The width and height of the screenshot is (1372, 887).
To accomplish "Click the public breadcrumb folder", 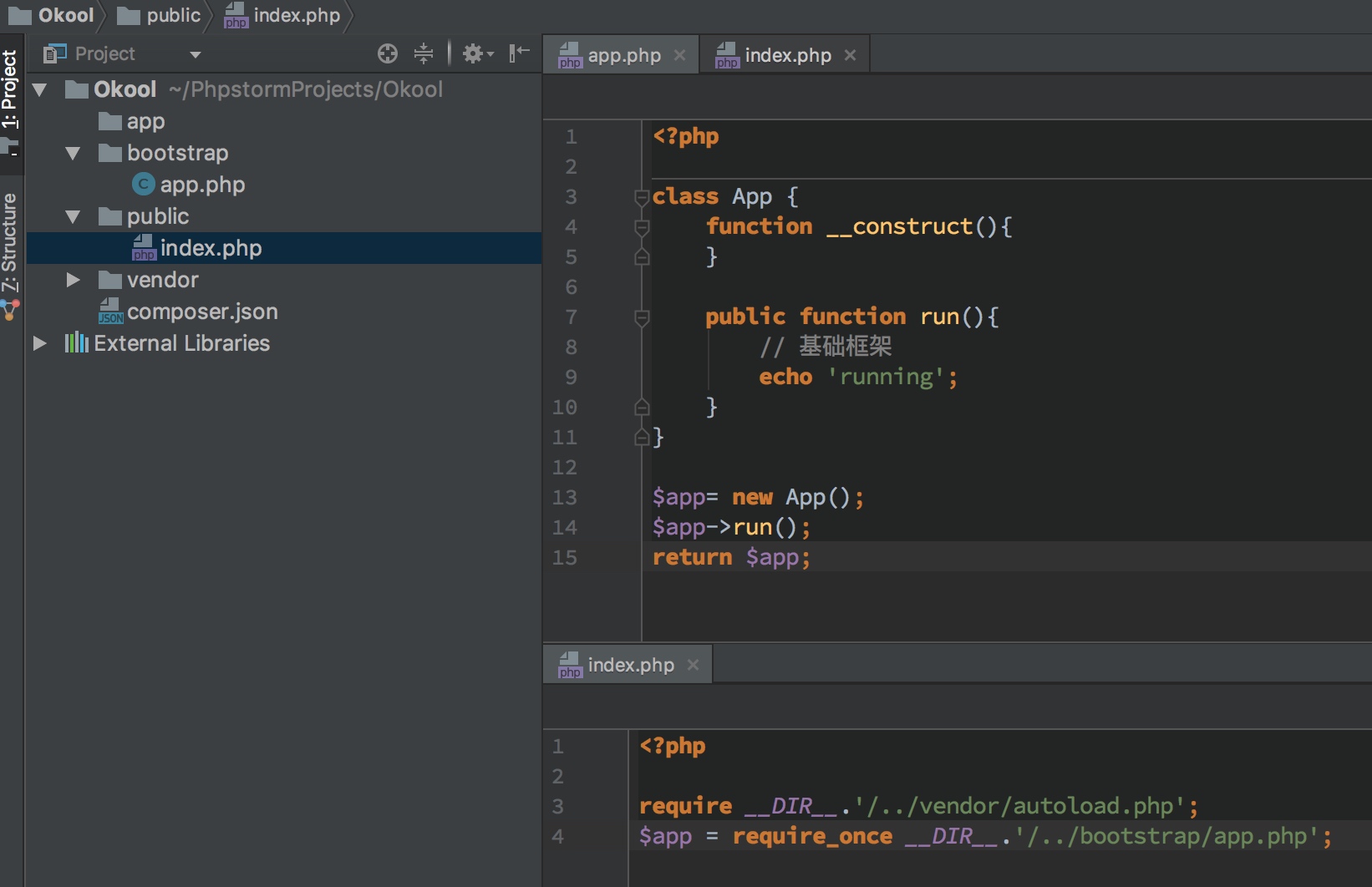I will [x=159, y=15].
